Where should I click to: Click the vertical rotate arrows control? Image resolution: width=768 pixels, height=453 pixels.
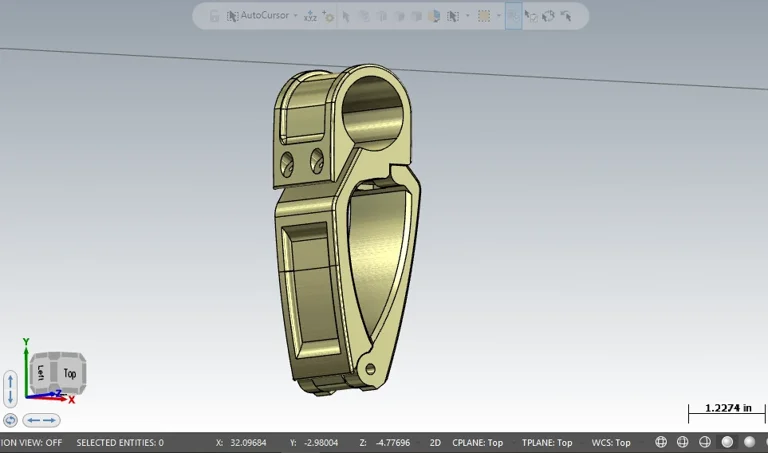click(x=10, y=388)
